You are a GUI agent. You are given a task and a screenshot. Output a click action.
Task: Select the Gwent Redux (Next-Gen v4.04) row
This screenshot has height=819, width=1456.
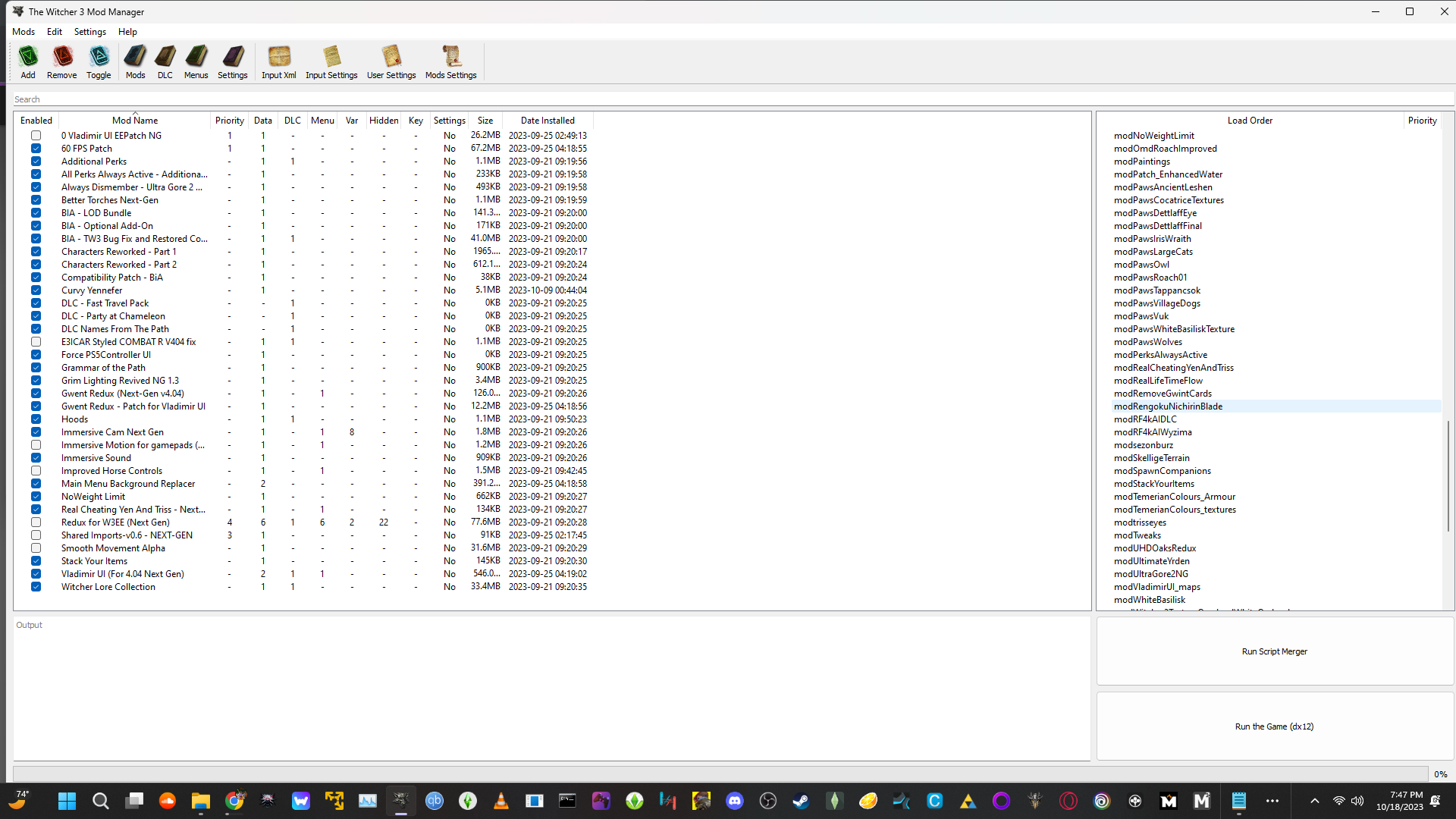coord(303,394)
